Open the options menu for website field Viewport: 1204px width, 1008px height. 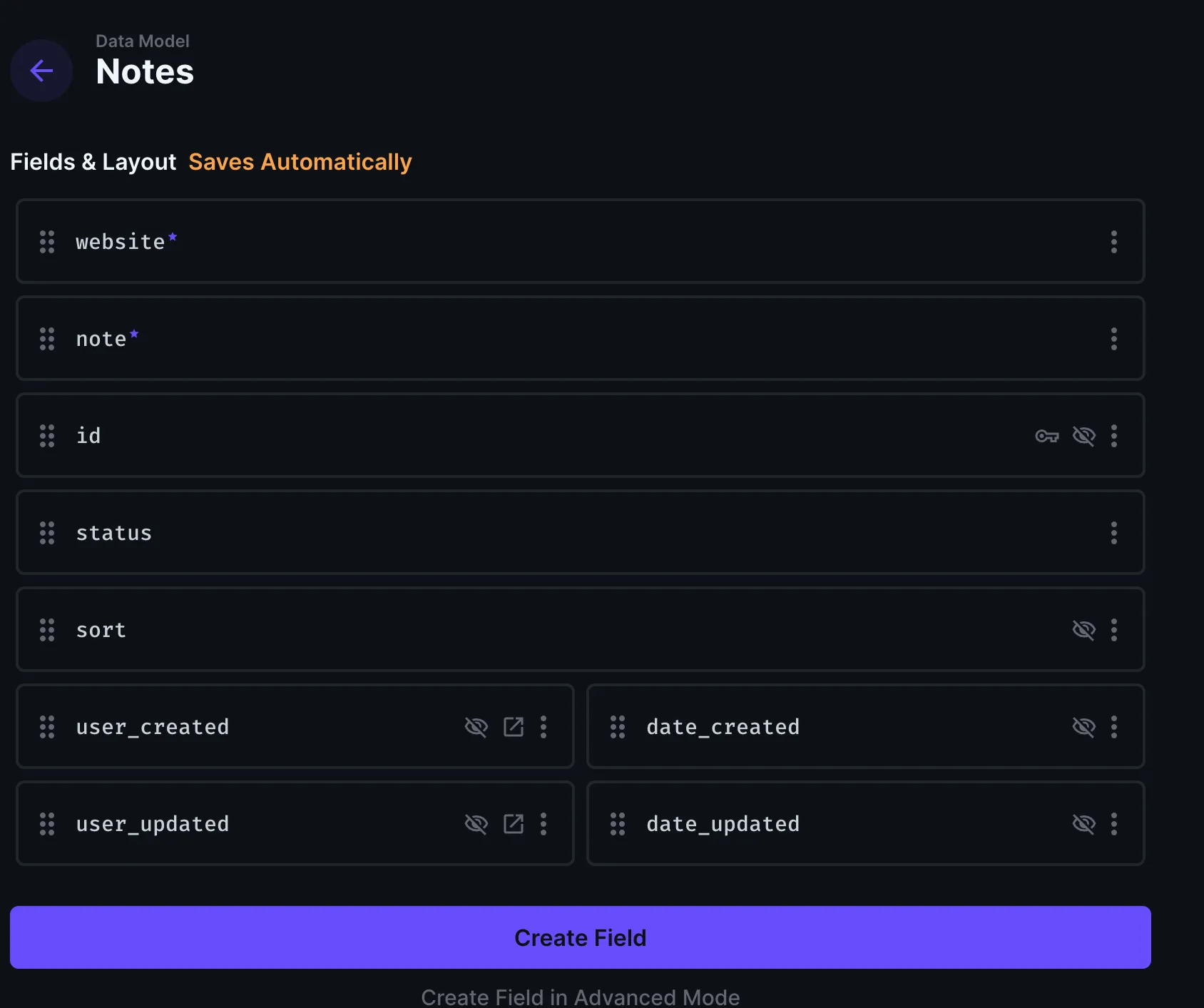[x=1113, y=242]
